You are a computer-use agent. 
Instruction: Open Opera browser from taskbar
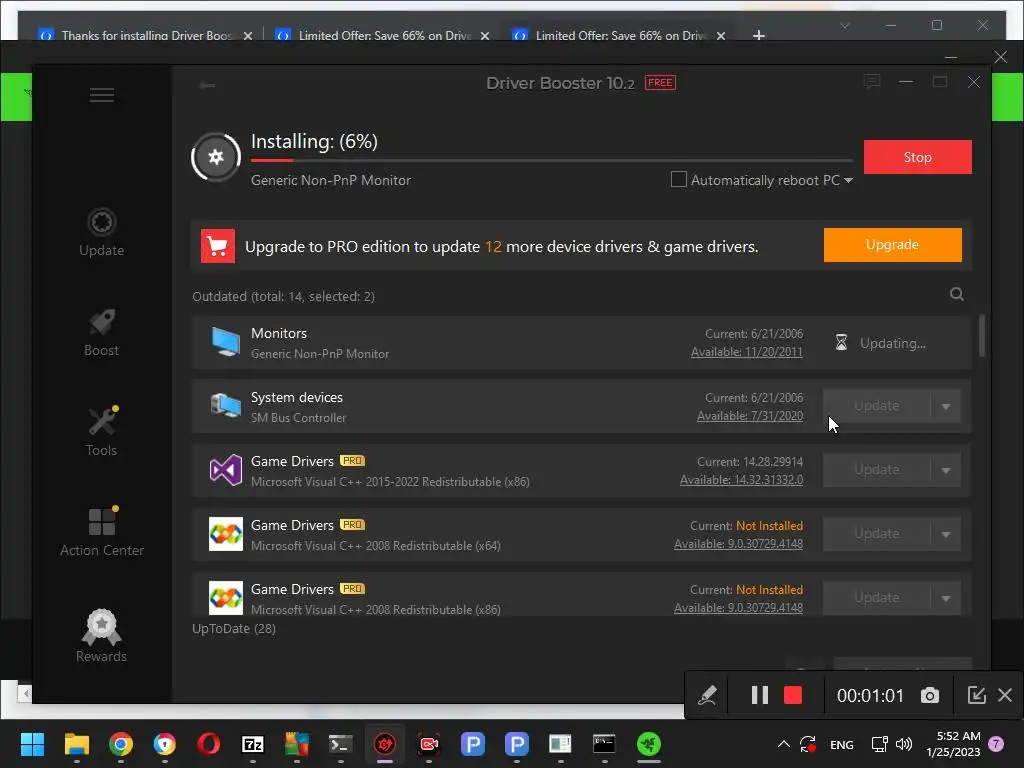[x=208, y=744]
